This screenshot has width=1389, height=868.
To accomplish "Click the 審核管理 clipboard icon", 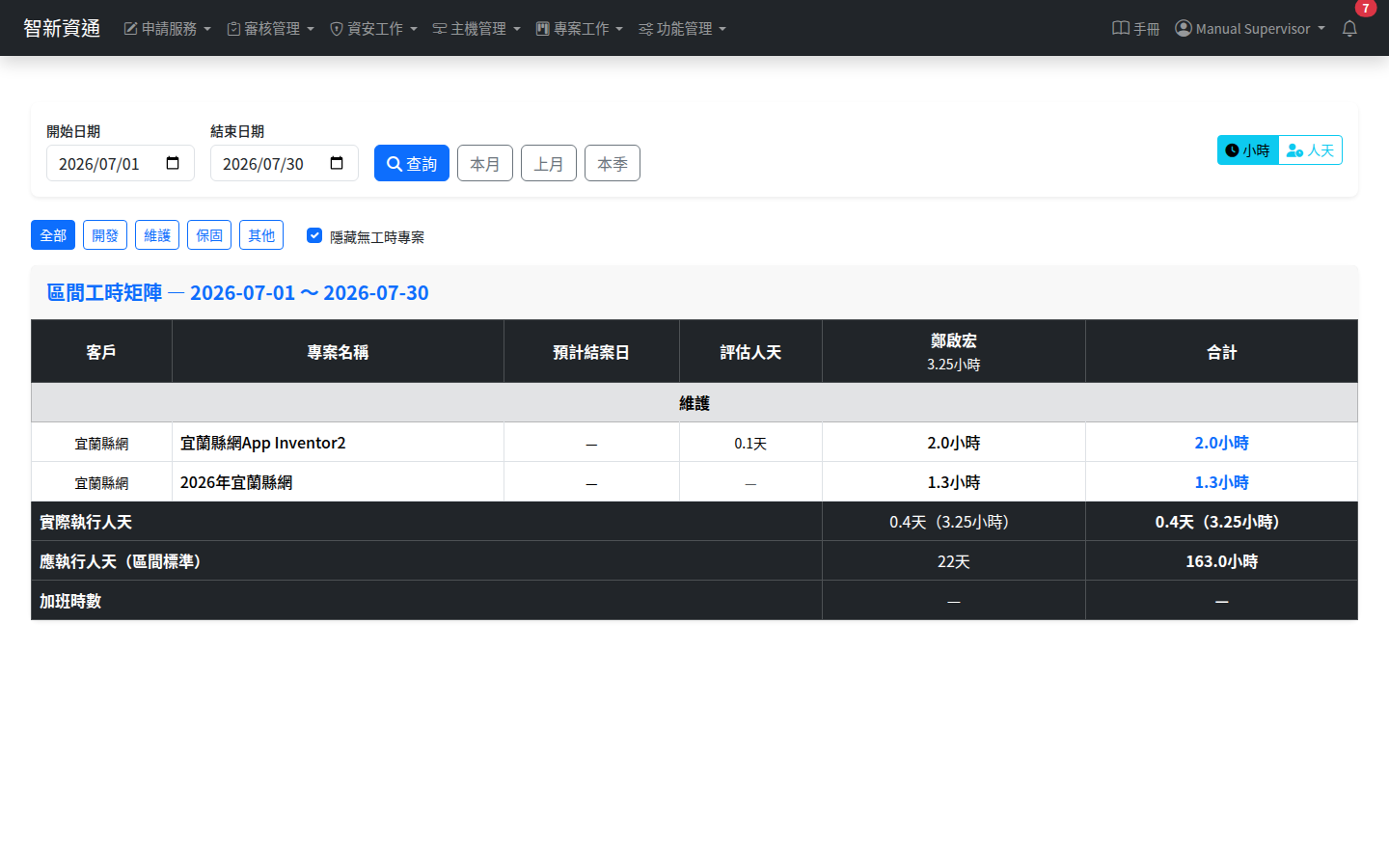I will coord(233,29).
